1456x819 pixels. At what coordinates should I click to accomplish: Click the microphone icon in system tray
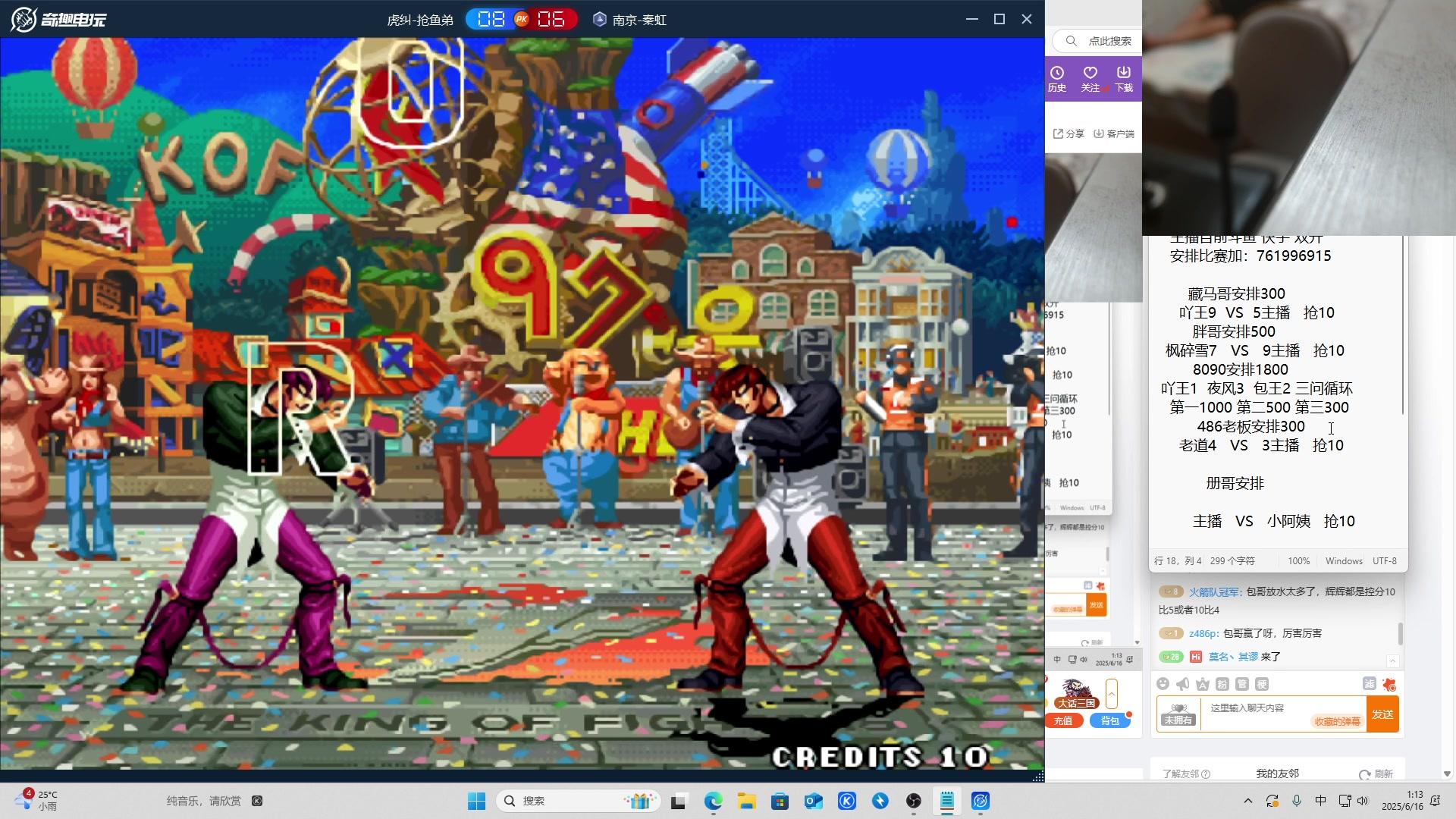point(1297,801)
